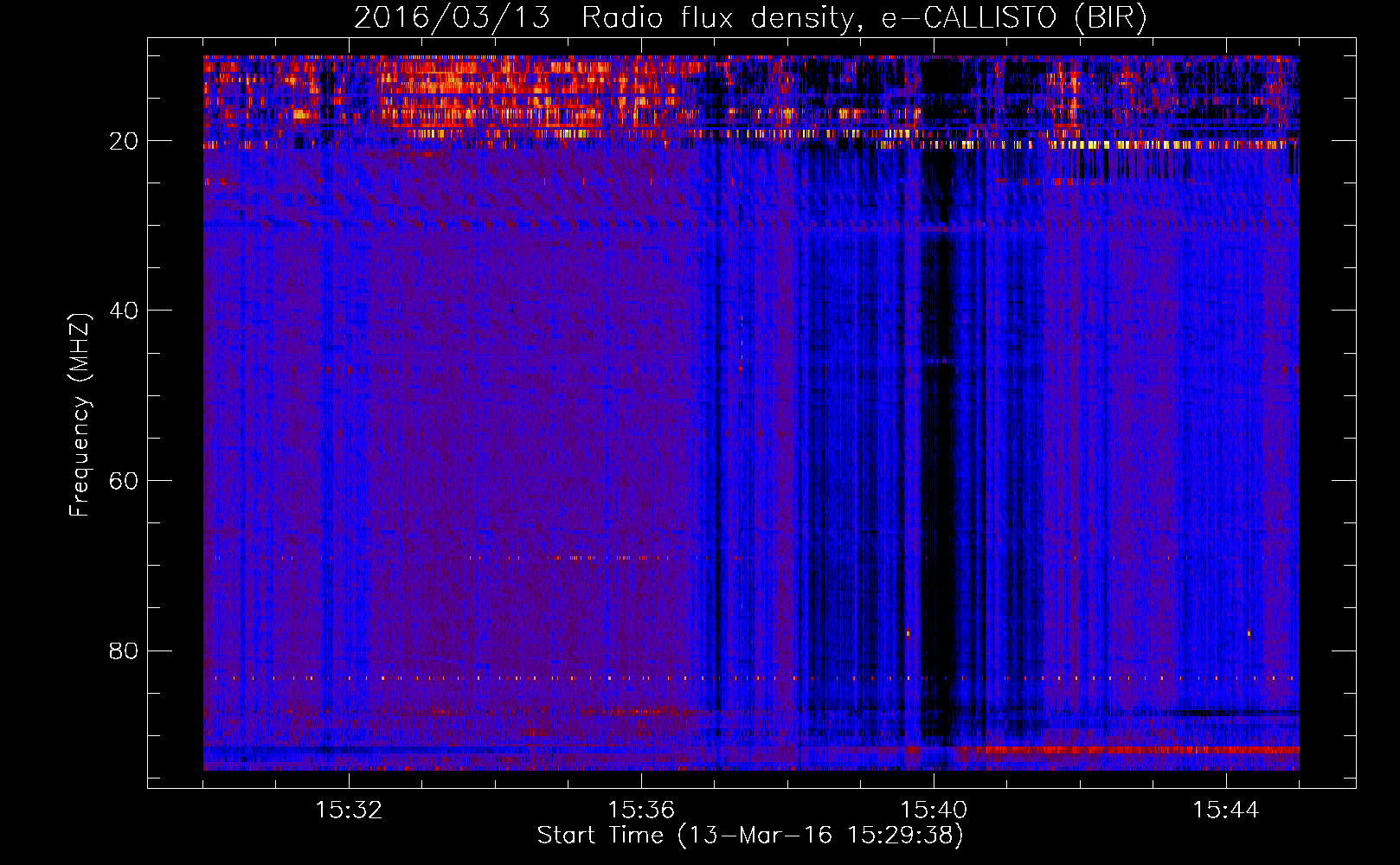The width and height of the screenshot is (1400, 865).
Task: Click the '40' frequency tick label
Action: point(125,311)
